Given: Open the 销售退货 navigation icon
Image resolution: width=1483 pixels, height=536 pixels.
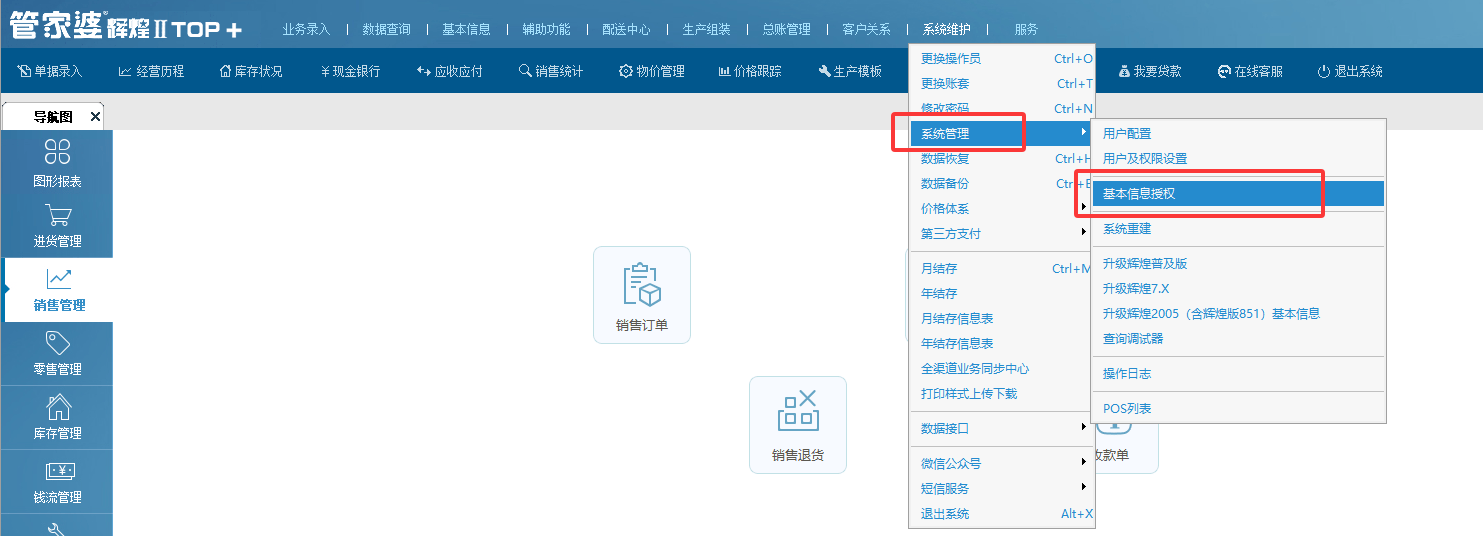Looking at the screenshot, I should point(797,414).
